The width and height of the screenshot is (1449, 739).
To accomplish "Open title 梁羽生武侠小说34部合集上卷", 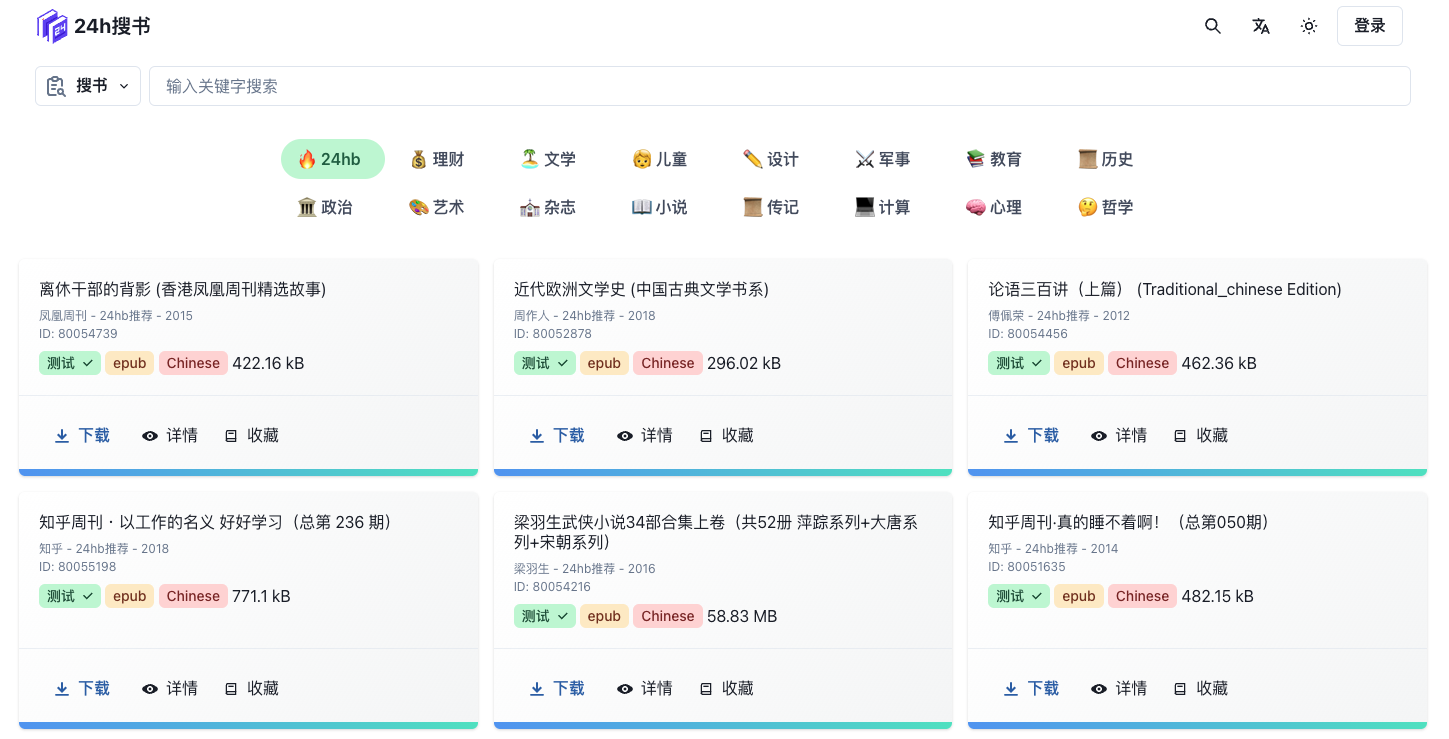I will click(x=716, y=532).
